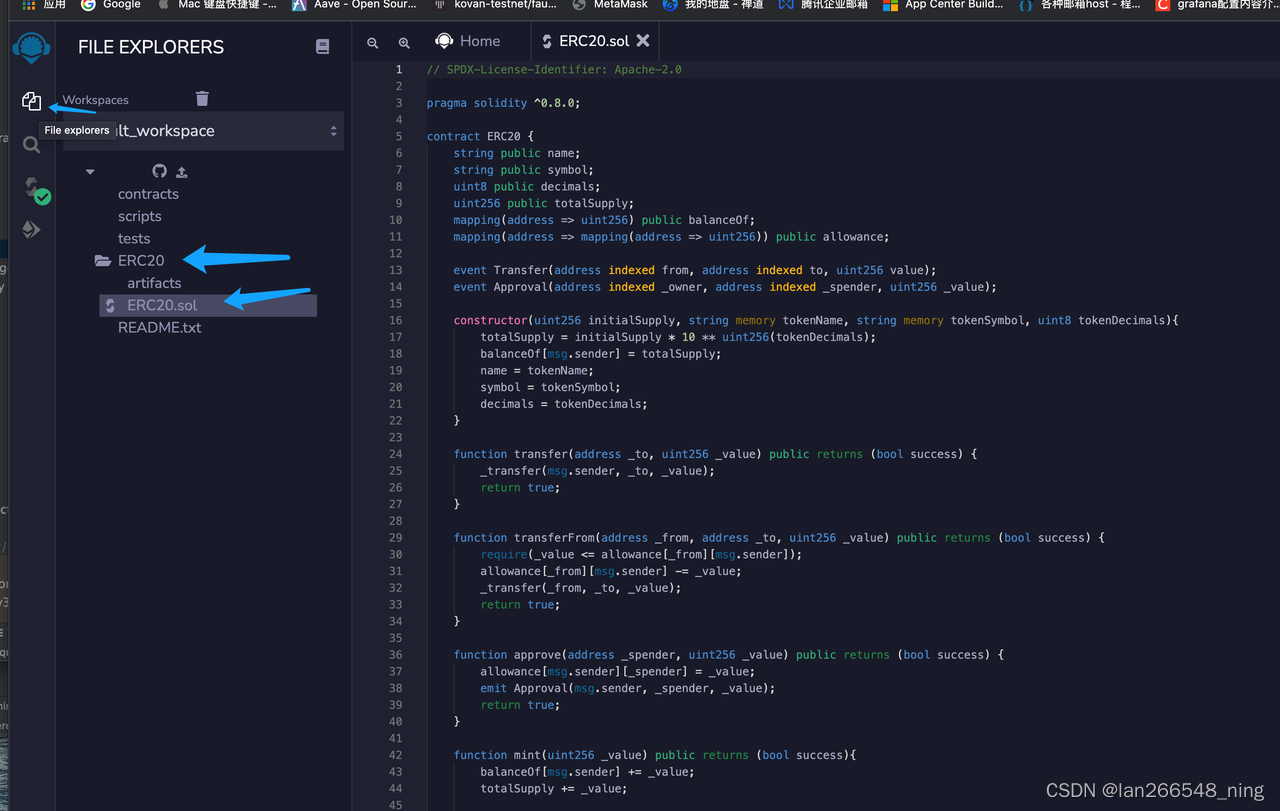The width and height of the screenshot is (1280, 811).
Task: Click 'function transfer(' declaration on line 24
Action: [x=715, y=454]
